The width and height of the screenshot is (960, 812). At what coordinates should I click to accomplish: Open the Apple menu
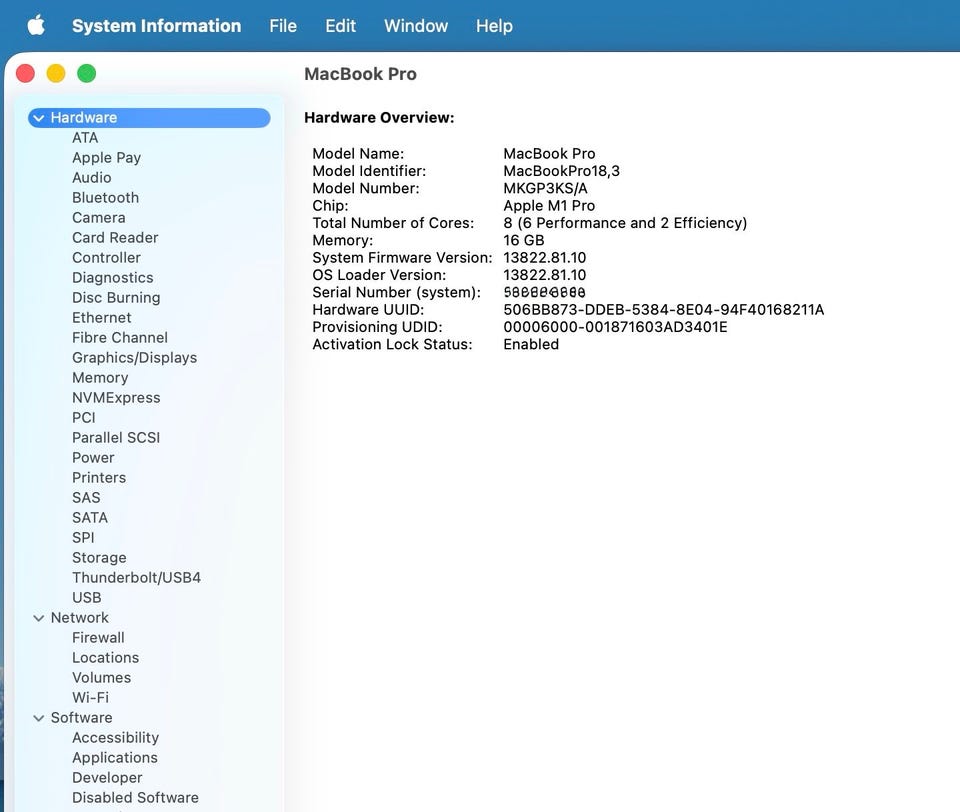coord(36,26)
